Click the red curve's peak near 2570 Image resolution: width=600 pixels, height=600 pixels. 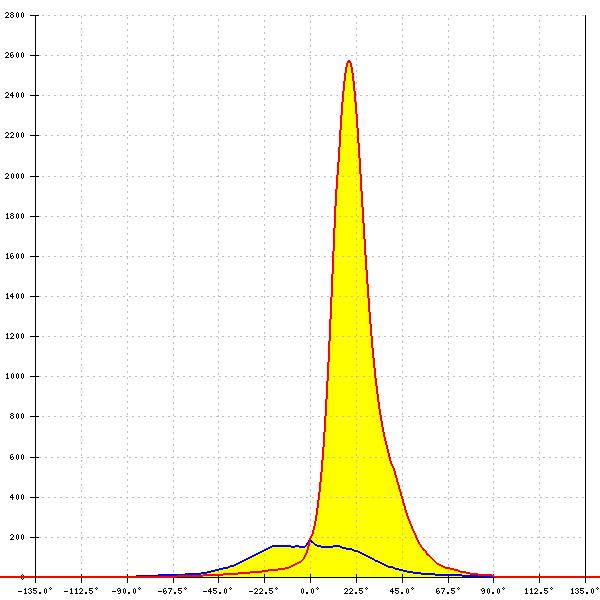click(349, 61)
